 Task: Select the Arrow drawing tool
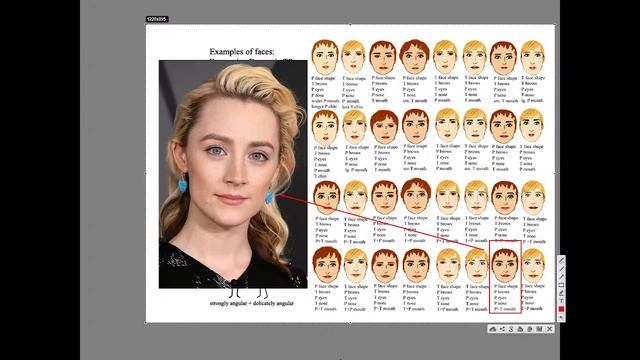pos(561,277)
